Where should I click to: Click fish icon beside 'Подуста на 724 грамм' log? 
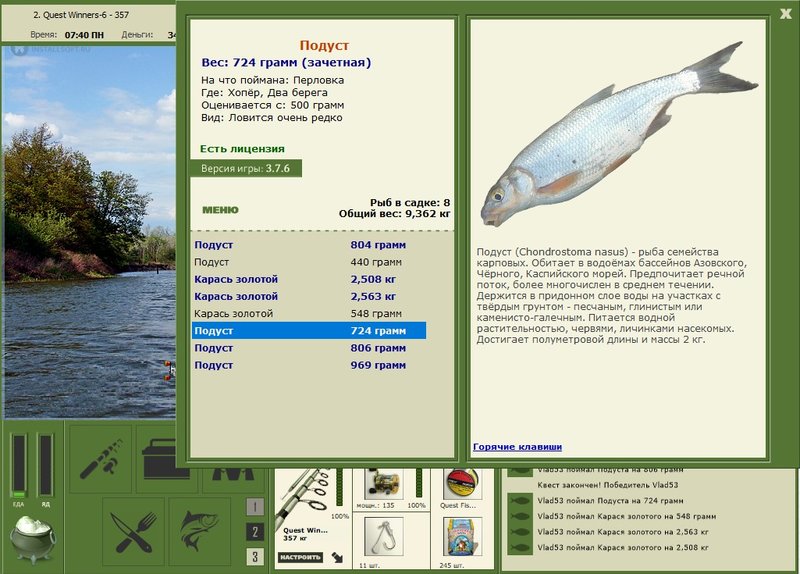pyautogui.click(x=520, y=501)
